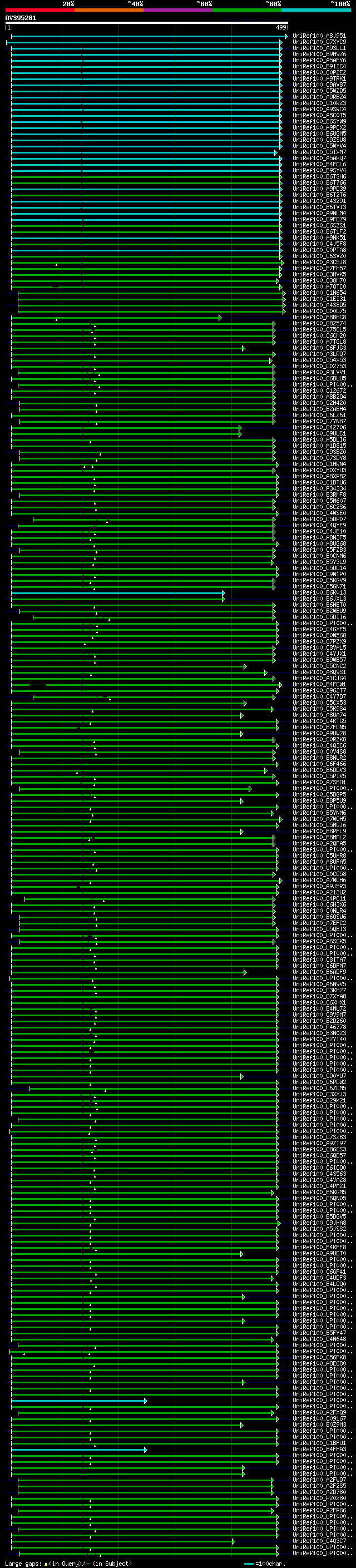Image resolution: width=356 pixels, height=1568 pixels.
Task: Click label UniRef100_B5YNM6
Action: tap(319, 813)
